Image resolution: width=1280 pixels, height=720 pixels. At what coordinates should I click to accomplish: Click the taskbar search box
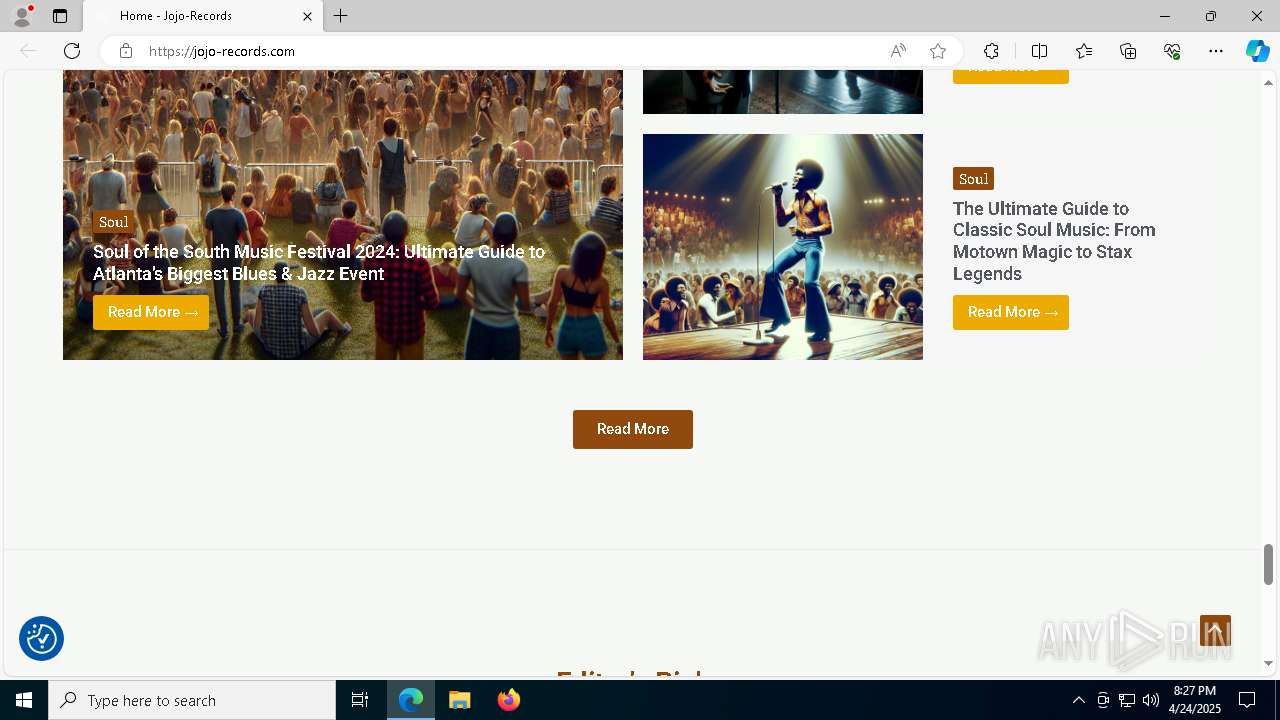point(192,700)
